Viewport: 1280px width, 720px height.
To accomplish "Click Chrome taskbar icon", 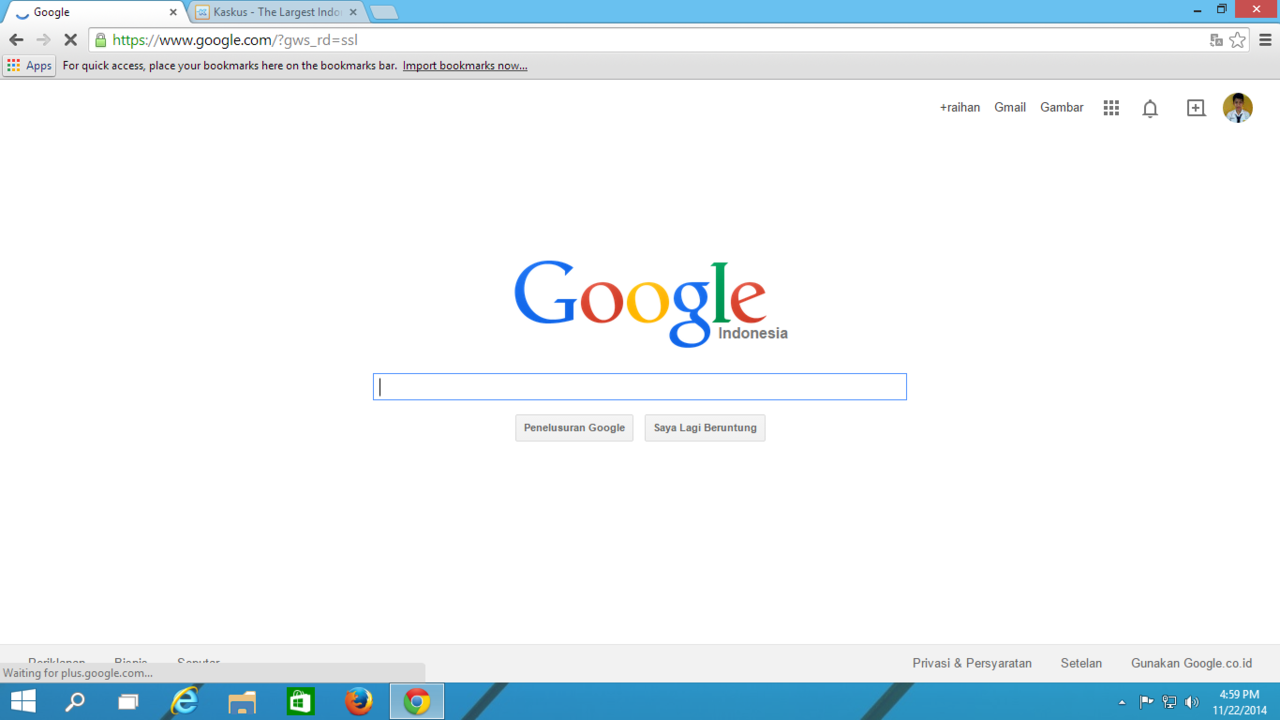I will (x=417, y=702).
